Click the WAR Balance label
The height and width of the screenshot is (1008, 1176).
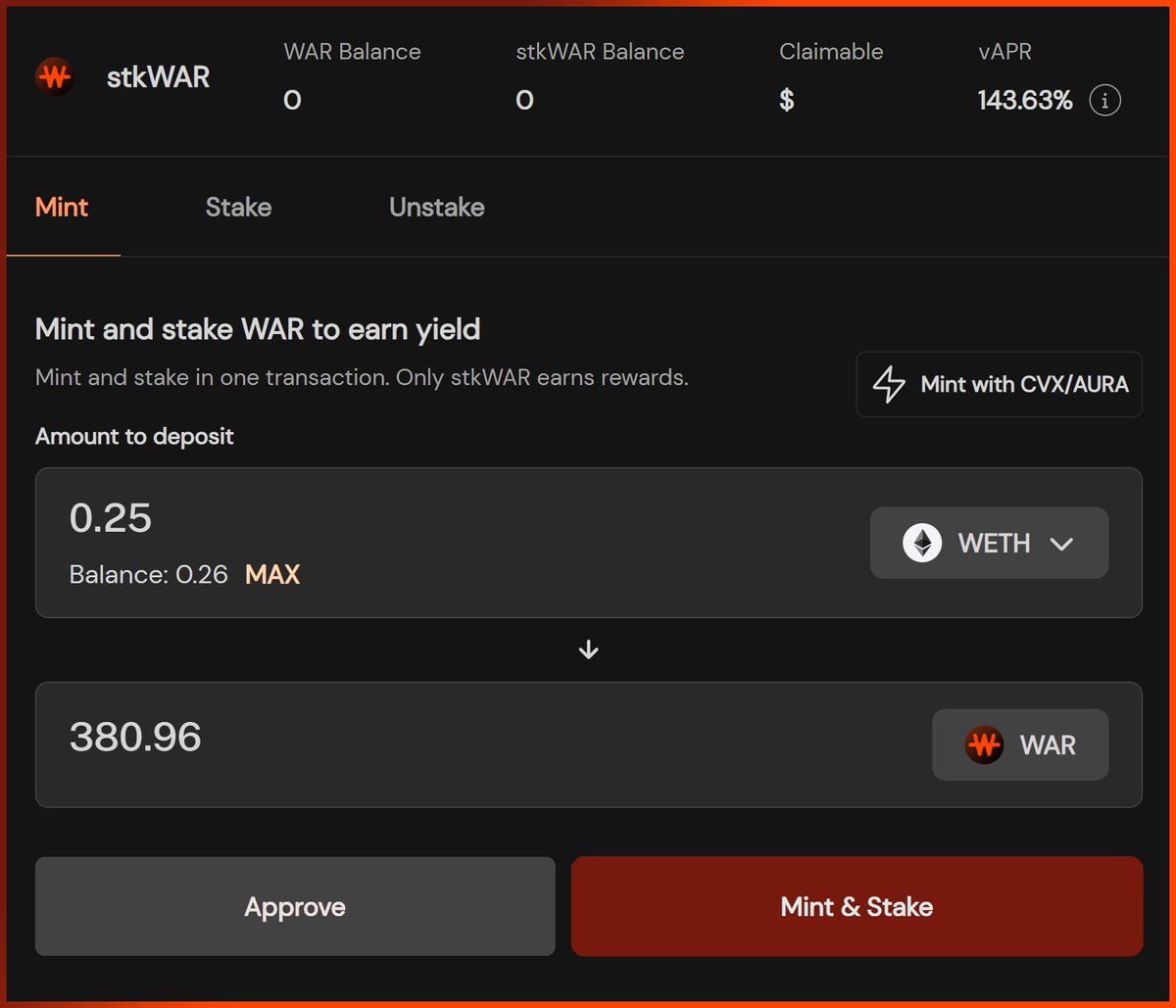[x=352, y=52]
